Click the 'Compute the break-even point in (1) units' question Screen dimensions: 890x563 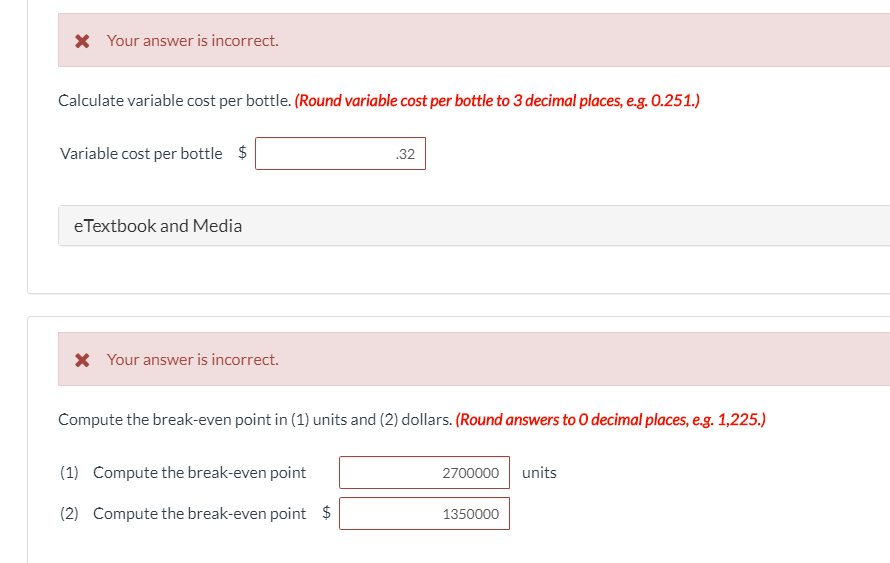click(x=255, y=419)
